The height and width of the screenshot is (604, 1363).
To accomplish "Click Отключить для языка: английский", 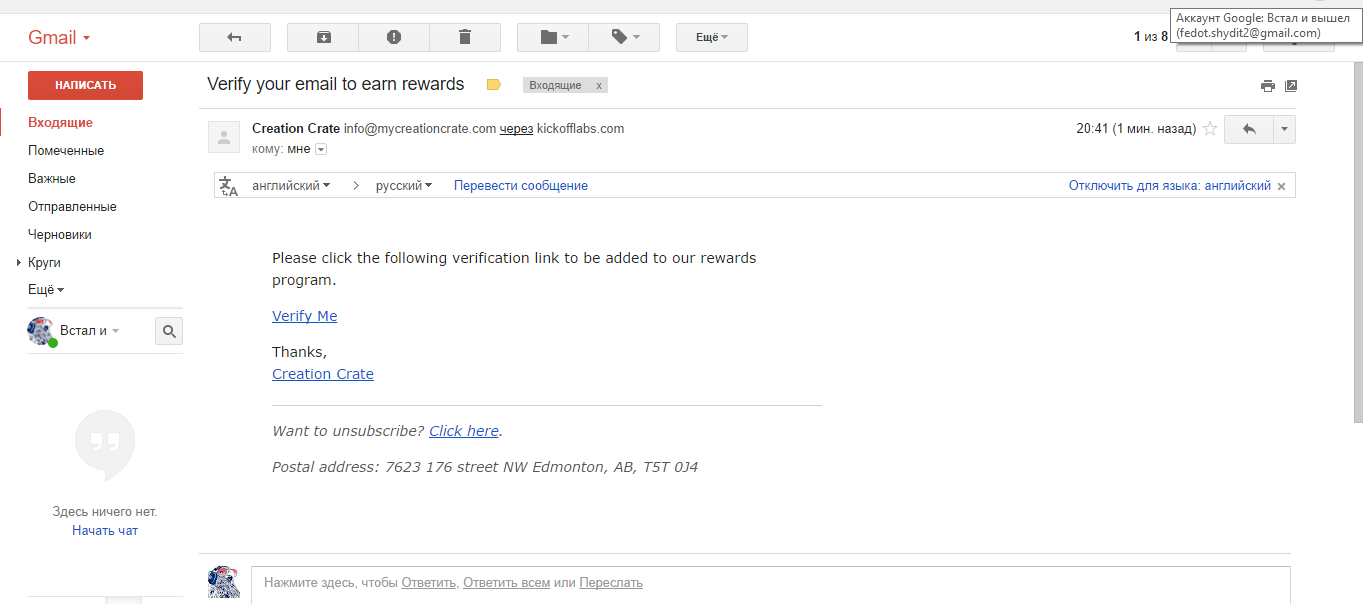I will click(1170, 186).
